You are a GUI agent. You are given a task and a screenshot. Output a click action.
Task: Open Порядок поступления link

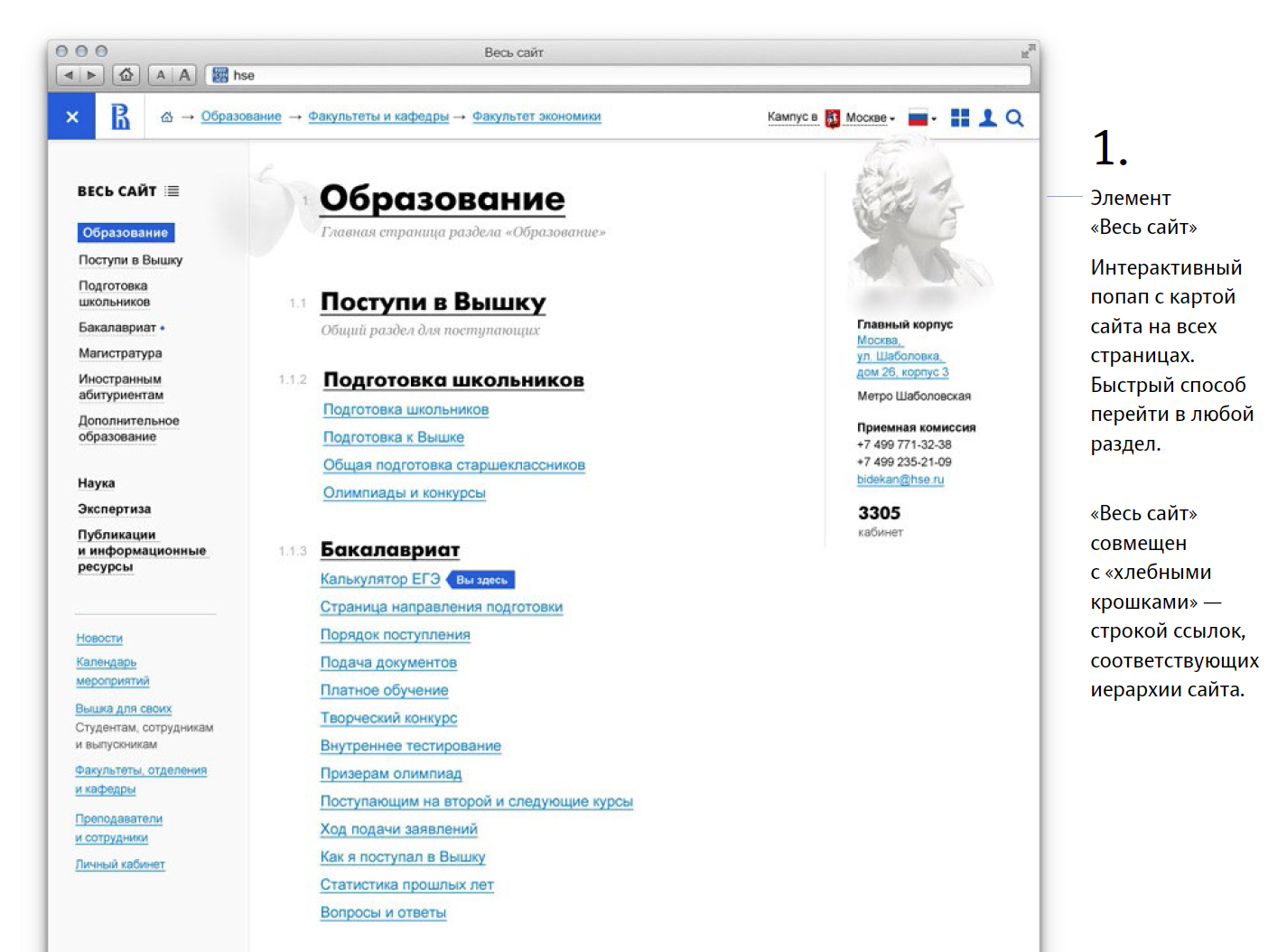coord(396,635)
